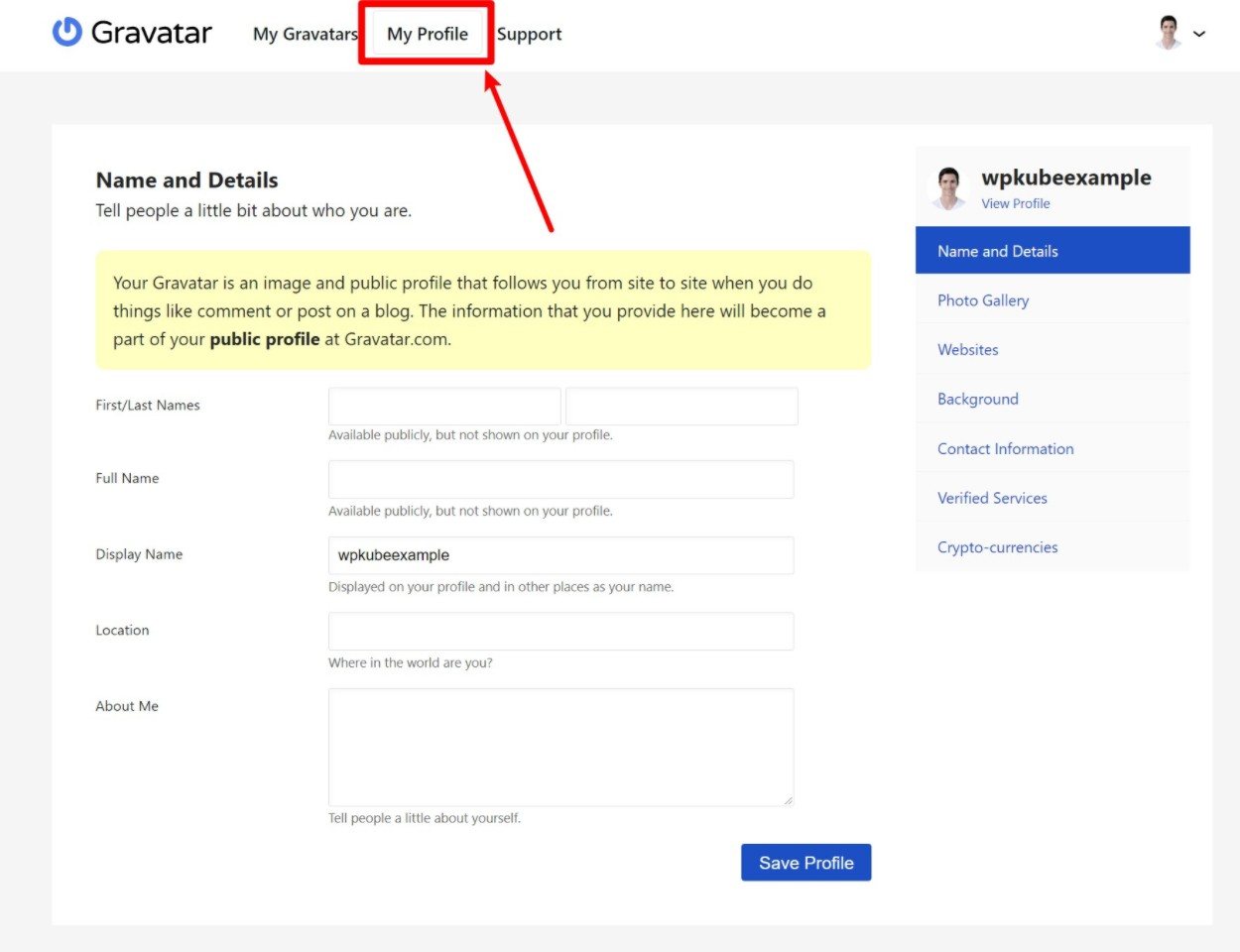Open Verified Services section

tap(1053, 498)
